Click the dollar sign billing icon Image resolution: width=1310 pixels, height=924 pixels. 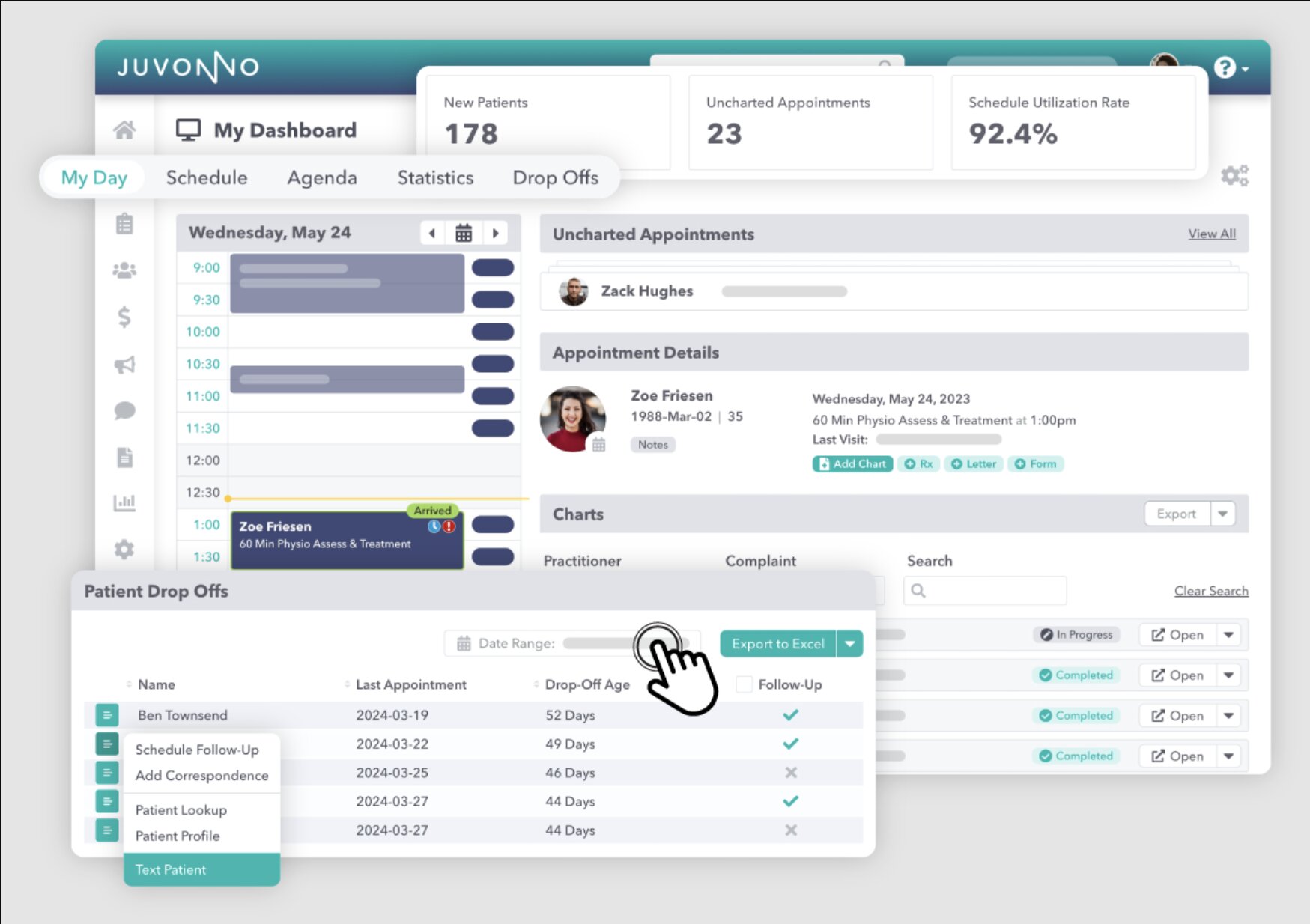point(124,317)
